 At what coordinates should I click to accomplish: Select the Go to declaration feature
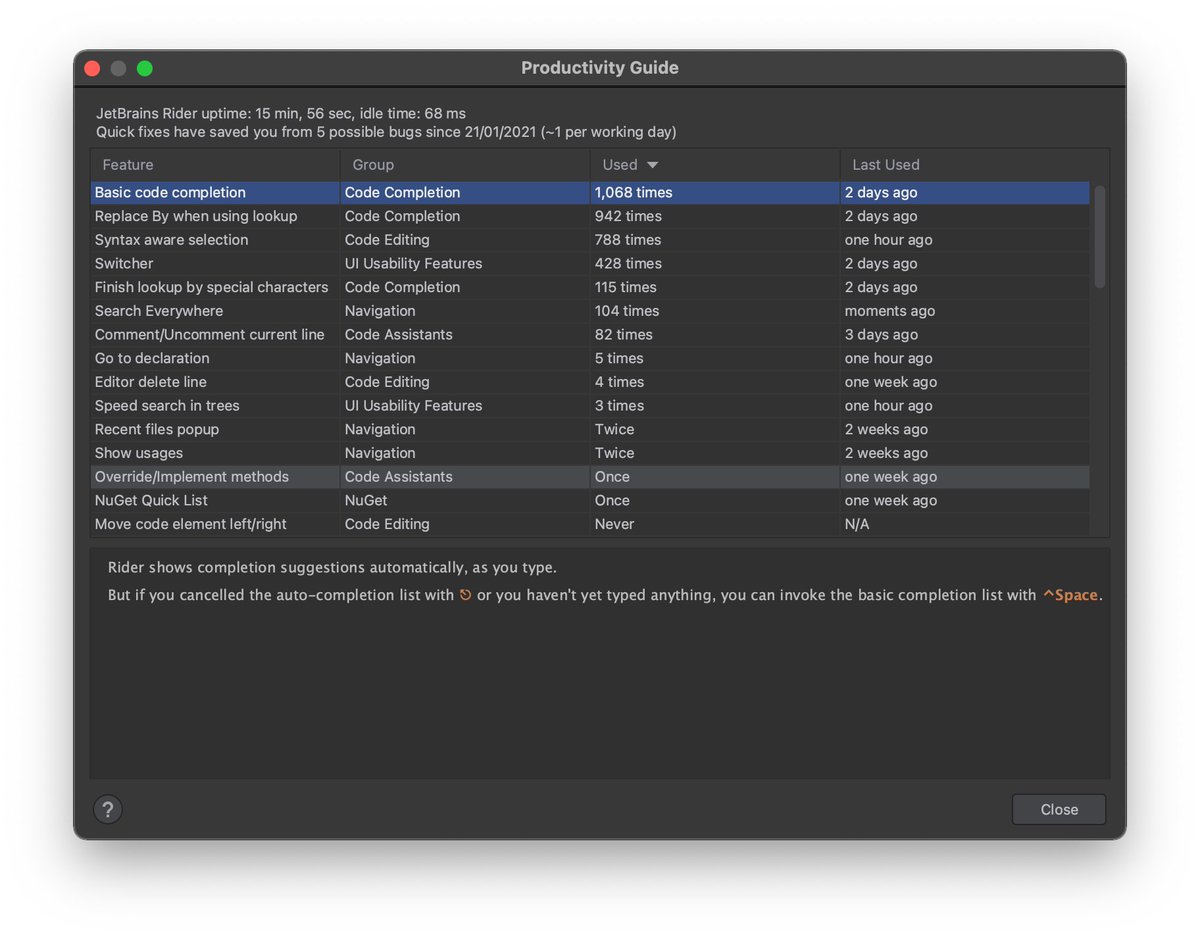(x=590, y=358)
